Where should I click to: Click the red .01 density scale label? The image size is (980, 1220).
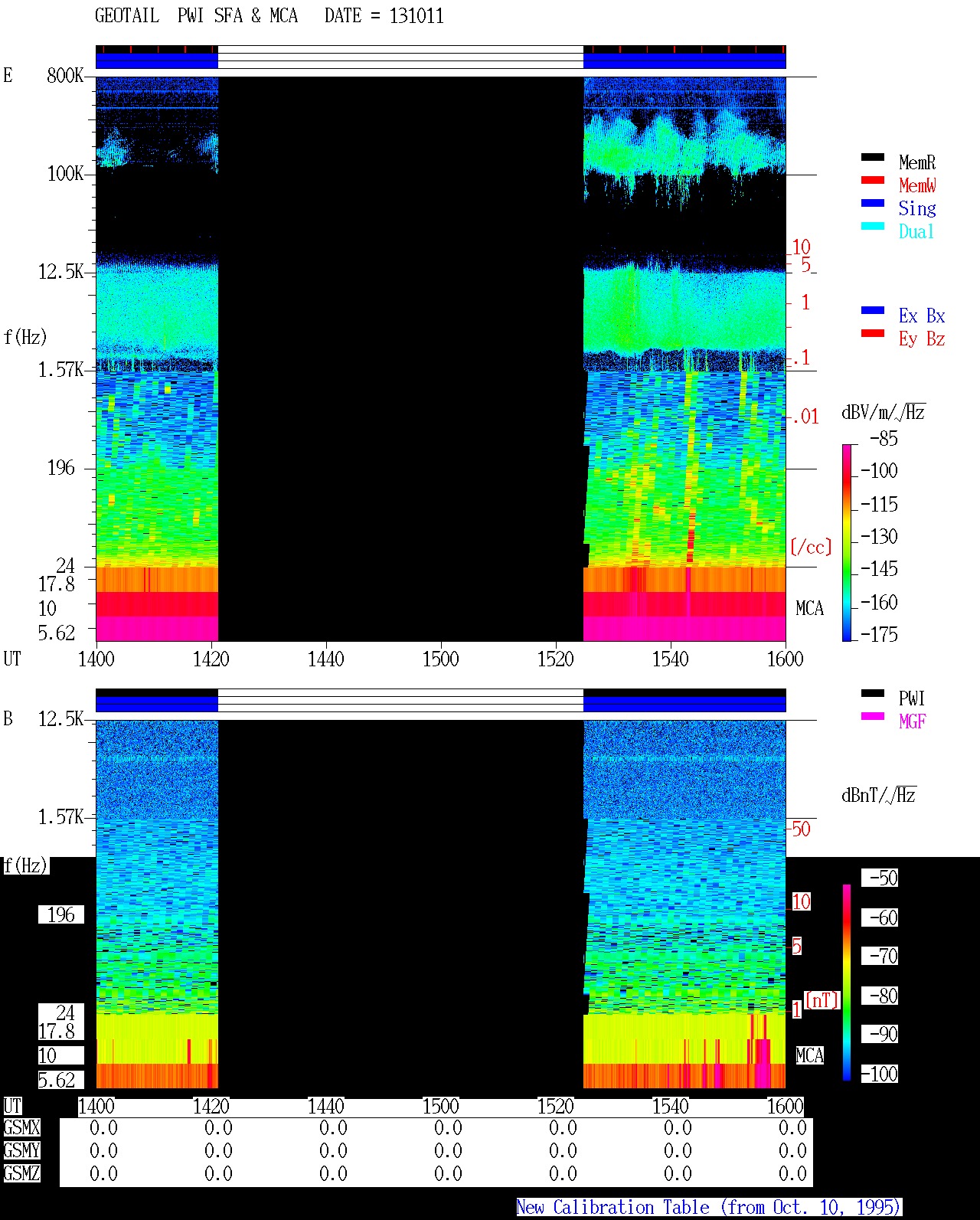805,417
